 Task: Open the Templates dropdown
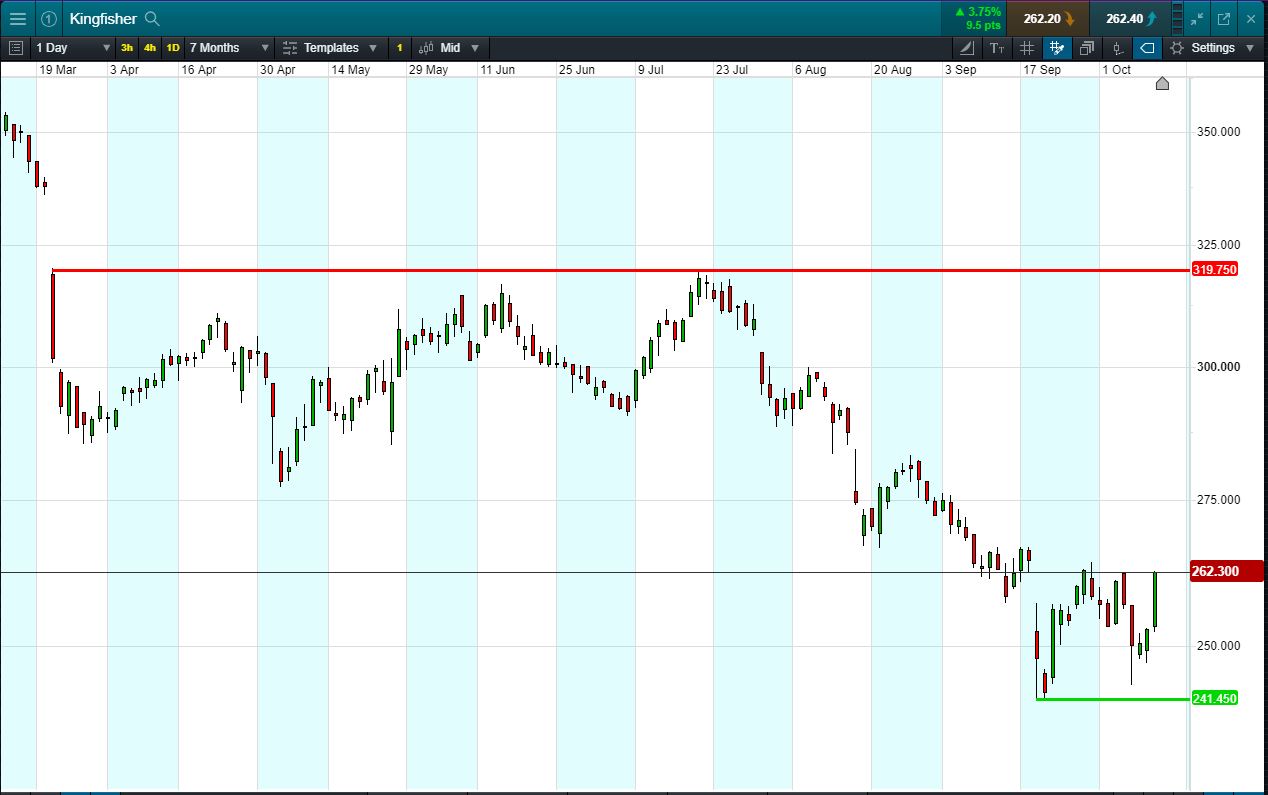331,47
